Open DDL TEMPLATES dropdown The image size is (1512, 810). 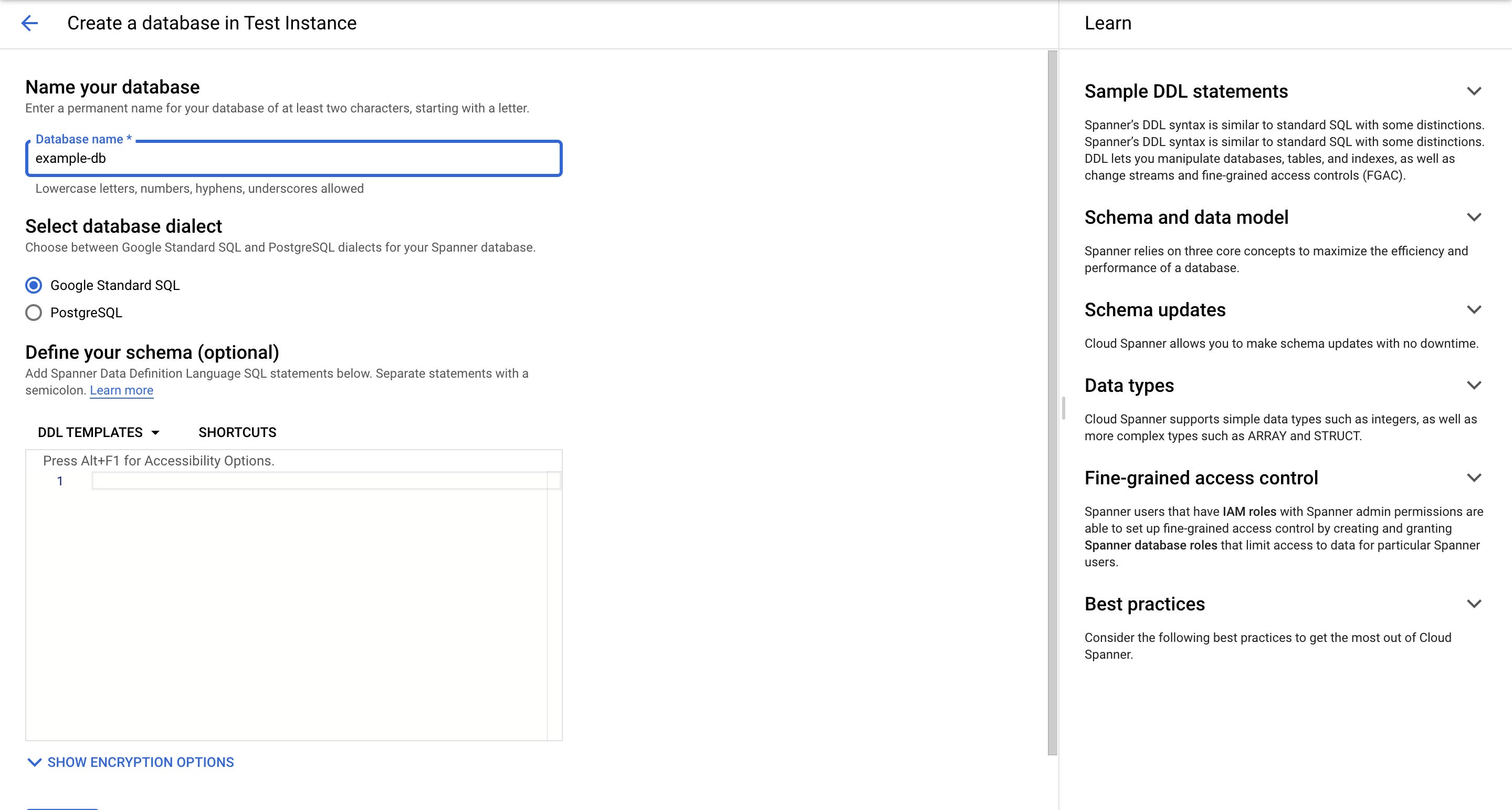90,432
